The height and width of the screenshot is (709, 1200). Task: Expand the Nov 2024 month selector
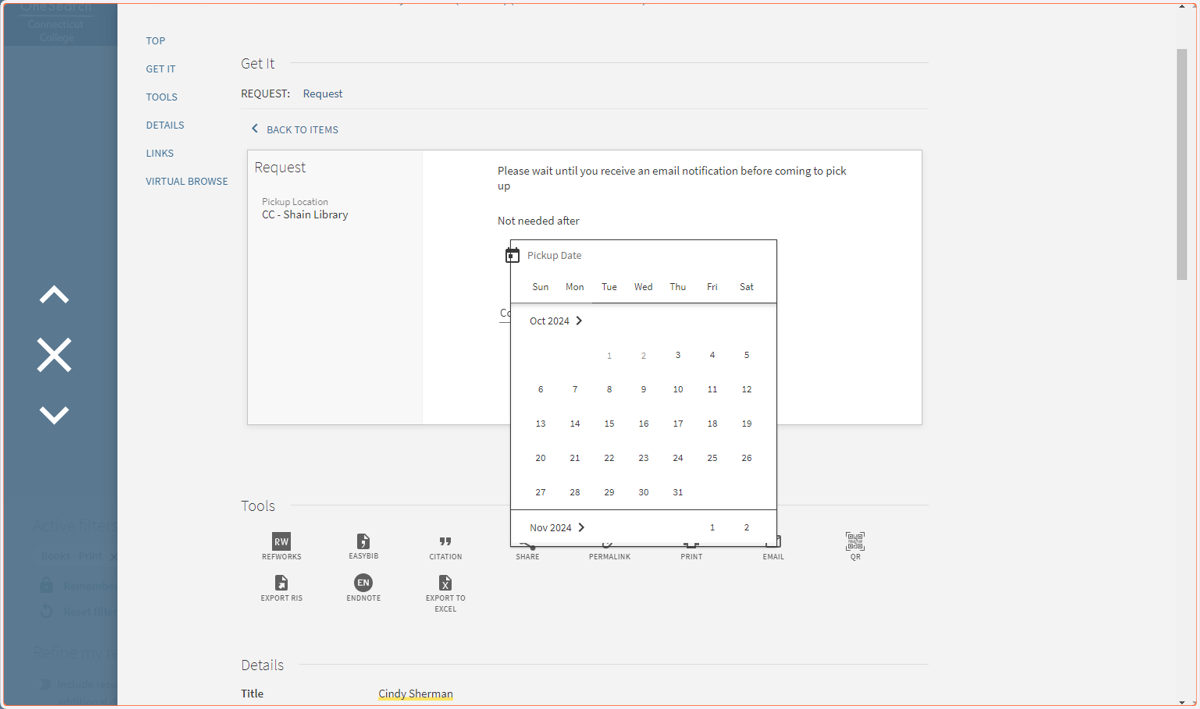click(557, 527)
